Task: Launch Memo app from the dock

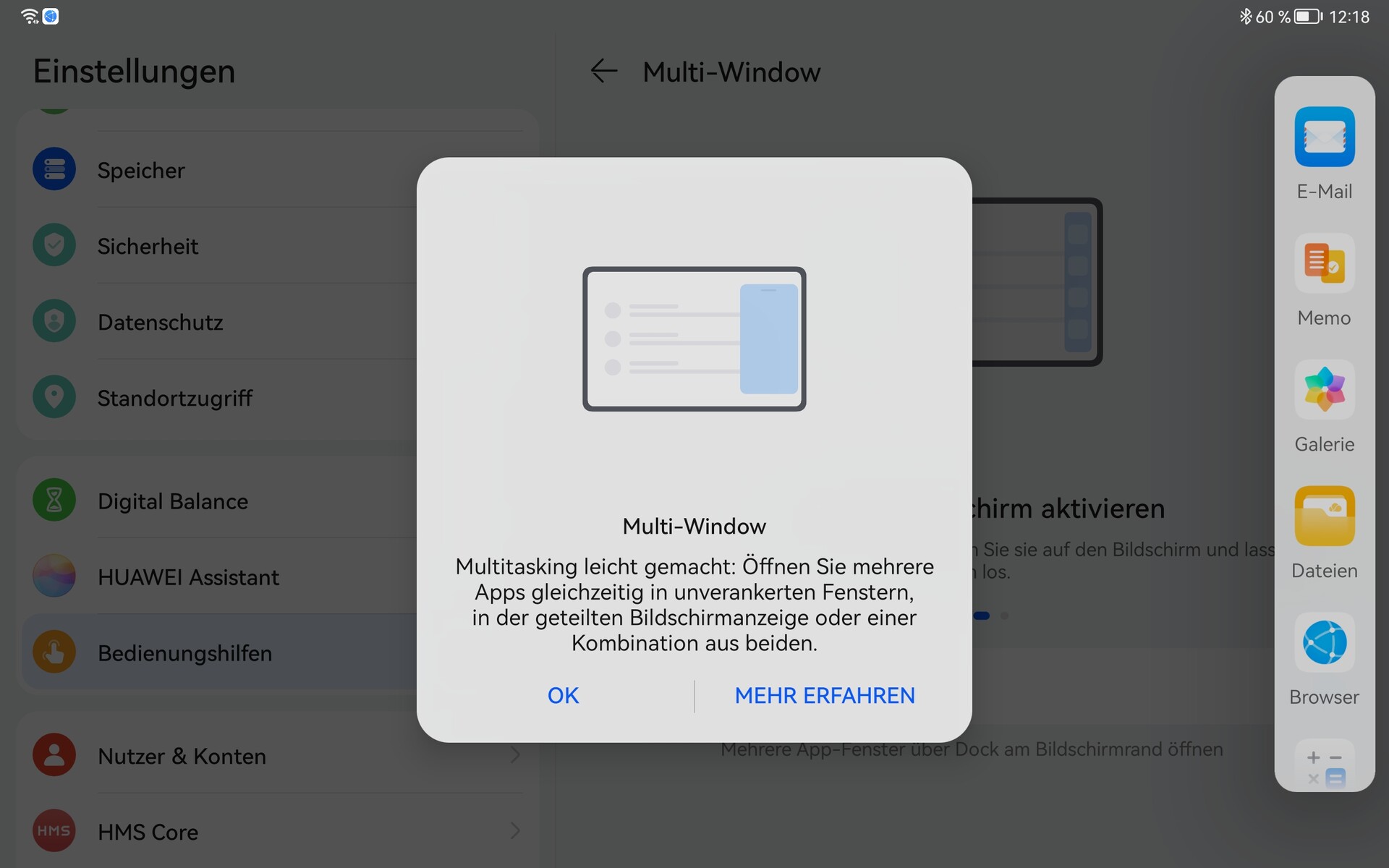Action: (1324, 264)
